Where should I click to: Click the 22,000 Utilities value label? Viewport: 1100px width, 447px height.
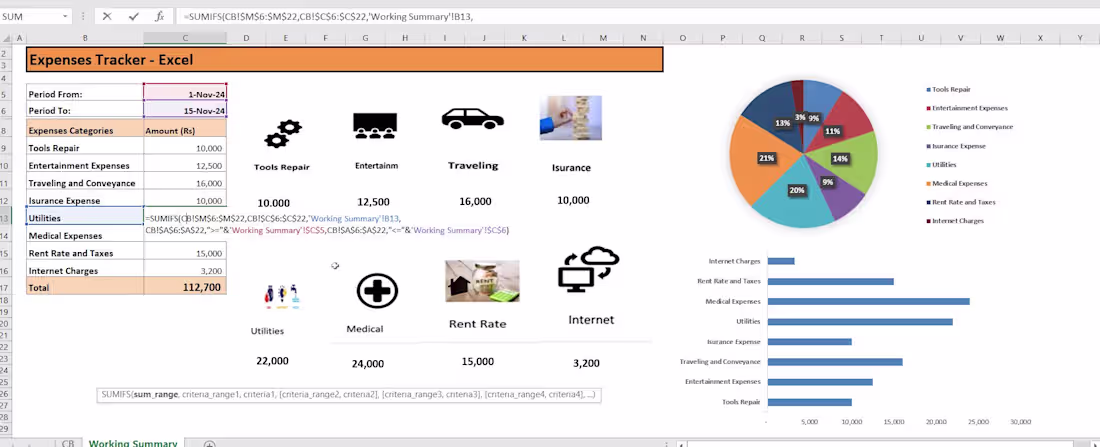coord(272,361)
